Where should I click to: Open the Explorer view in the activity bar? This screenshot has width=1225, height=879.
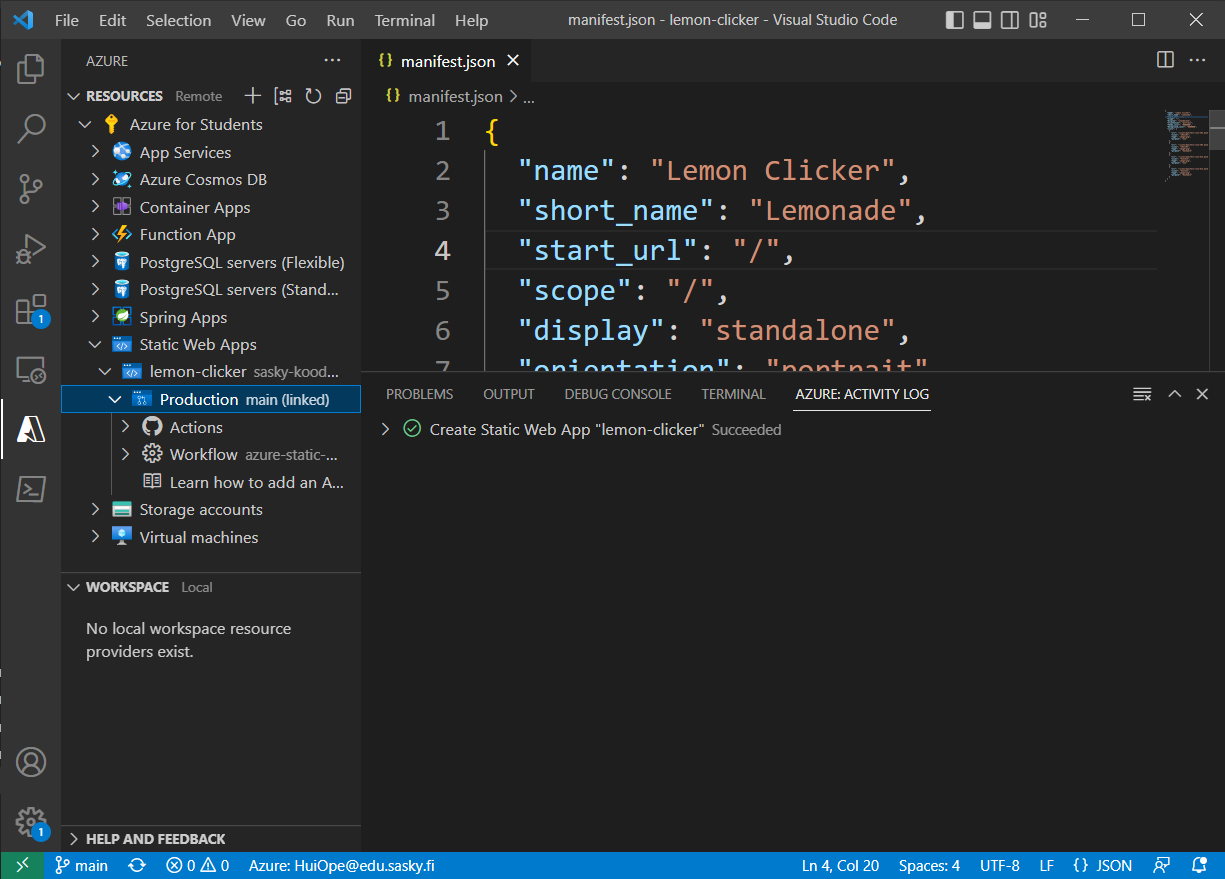pos(31,68)
